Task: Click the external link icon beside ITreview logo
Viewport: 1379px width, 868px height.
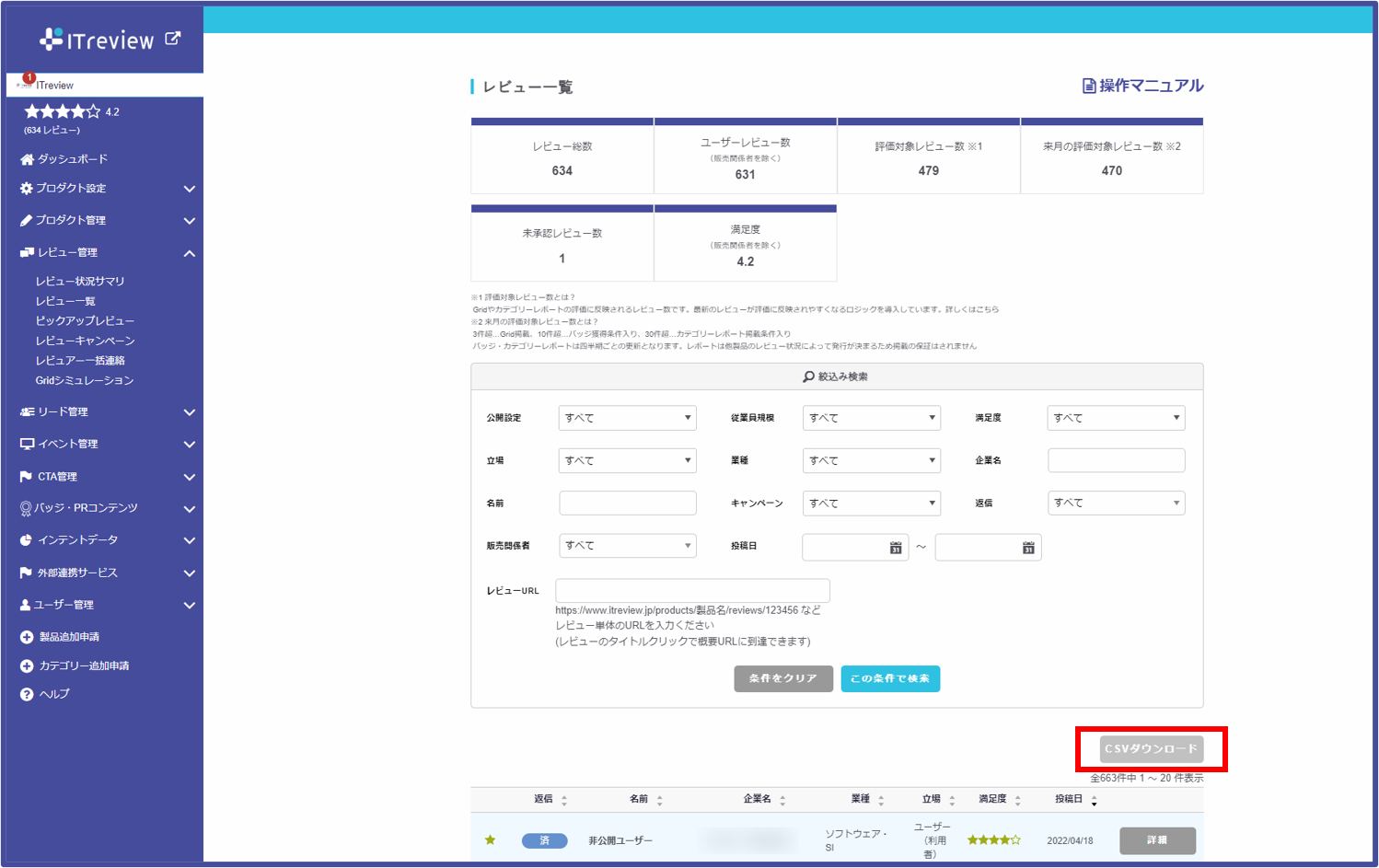Action: 172,39
